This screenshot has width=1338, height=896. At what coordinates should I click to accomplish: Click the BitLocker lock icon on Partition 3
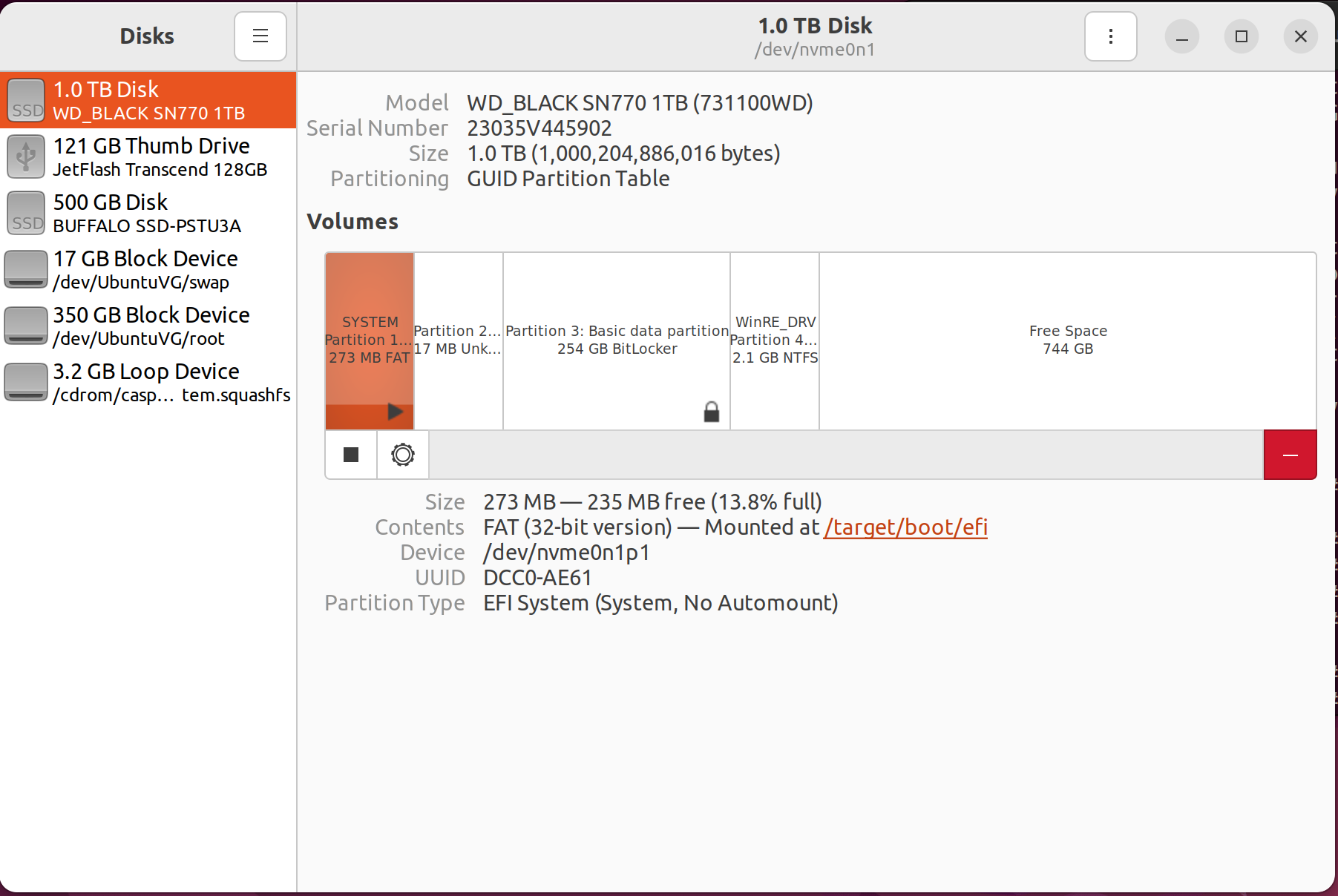click(711, 412)
